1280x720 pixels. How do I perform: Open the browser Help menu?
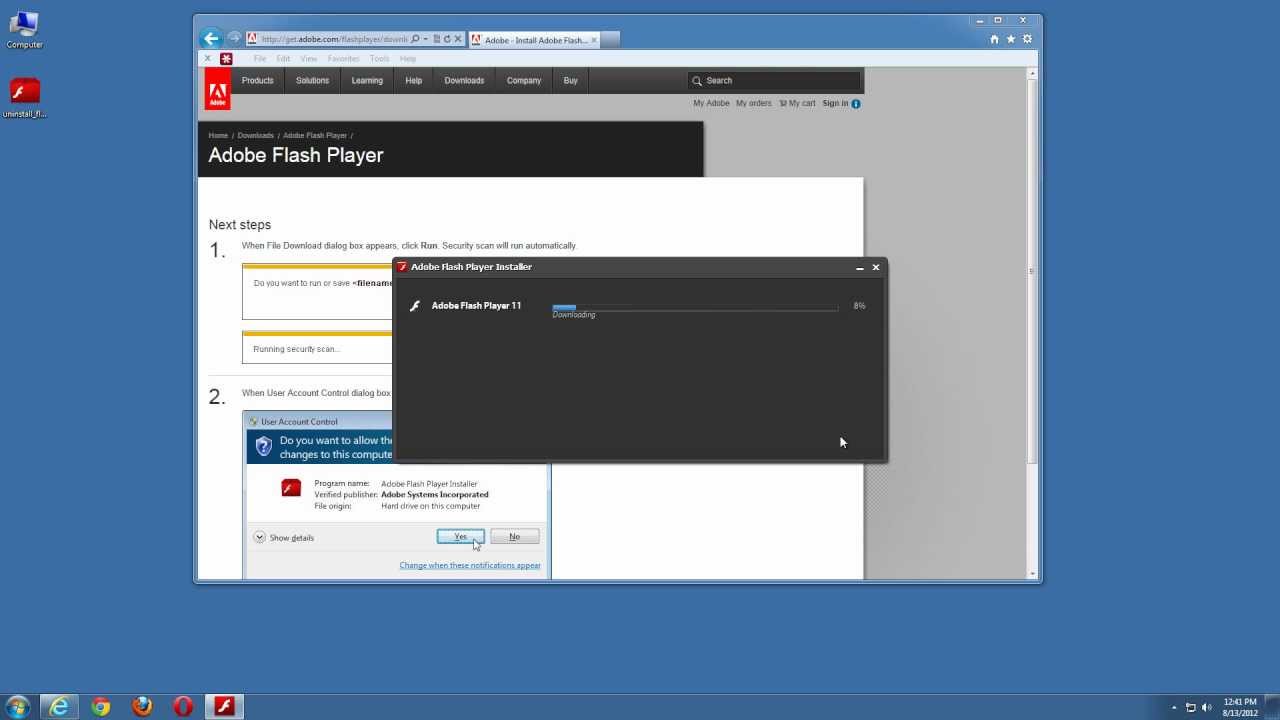(x=408, y=59)
